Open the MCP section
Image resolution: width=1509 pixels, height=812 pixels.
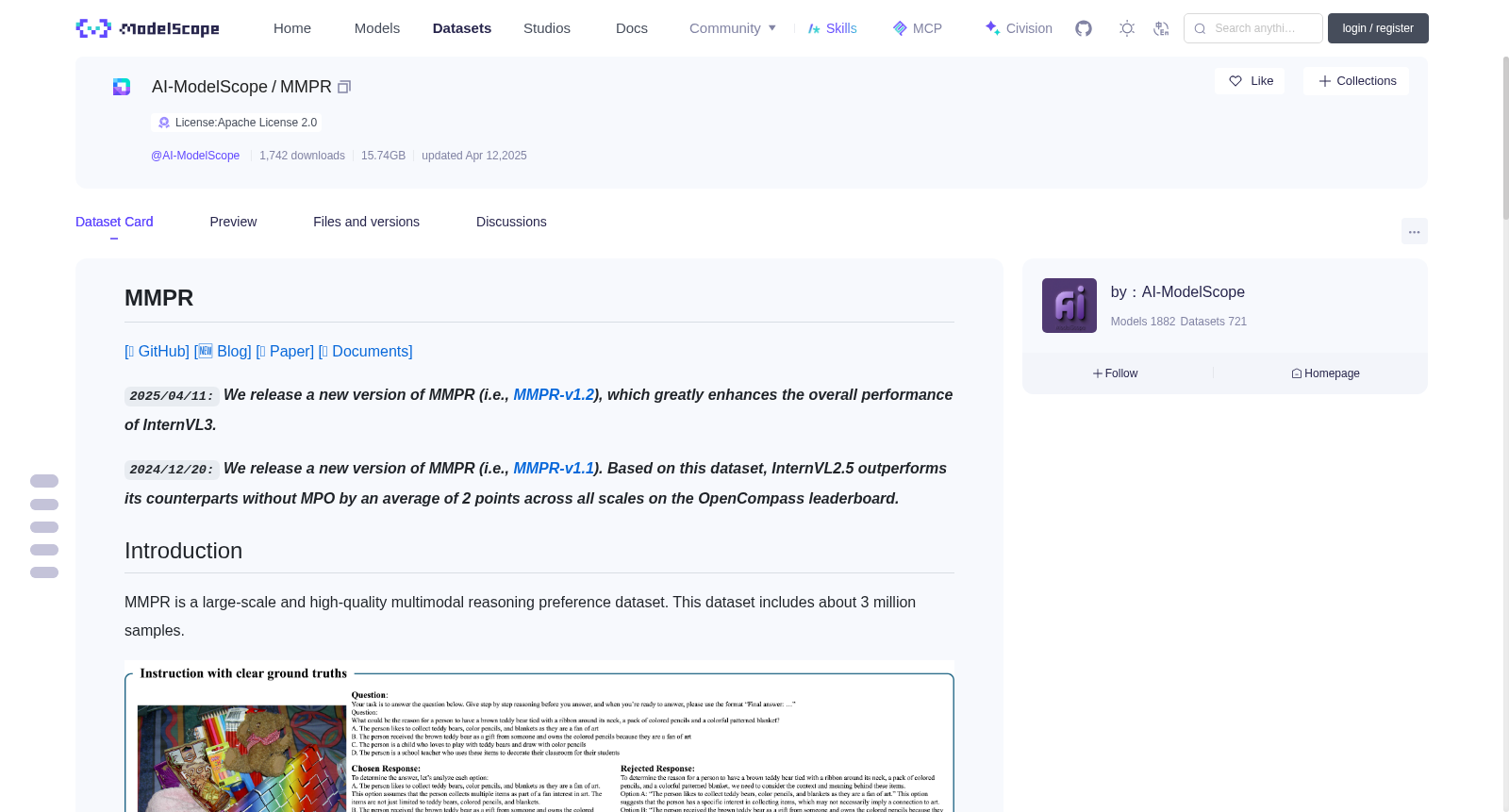[918, 28]
